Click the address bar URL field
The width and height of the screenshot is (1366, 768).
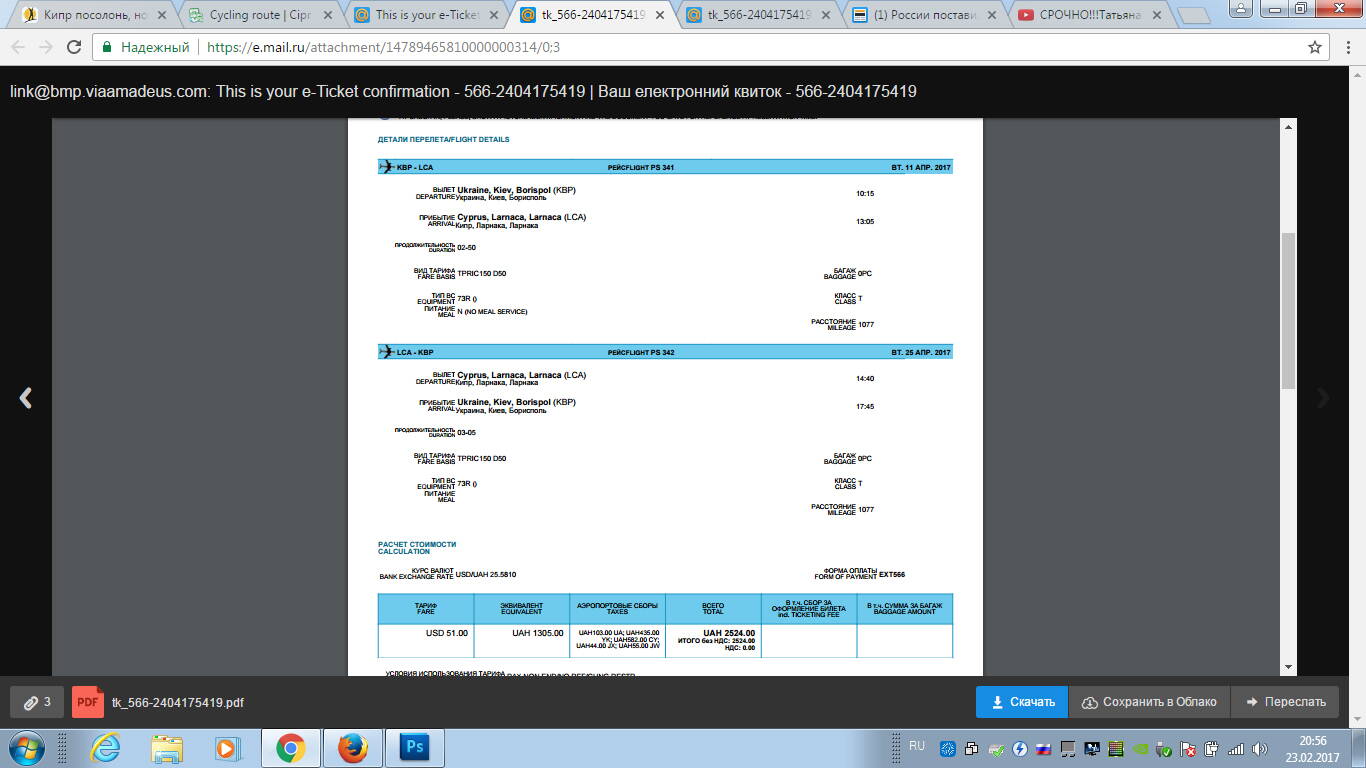[700, 47]
